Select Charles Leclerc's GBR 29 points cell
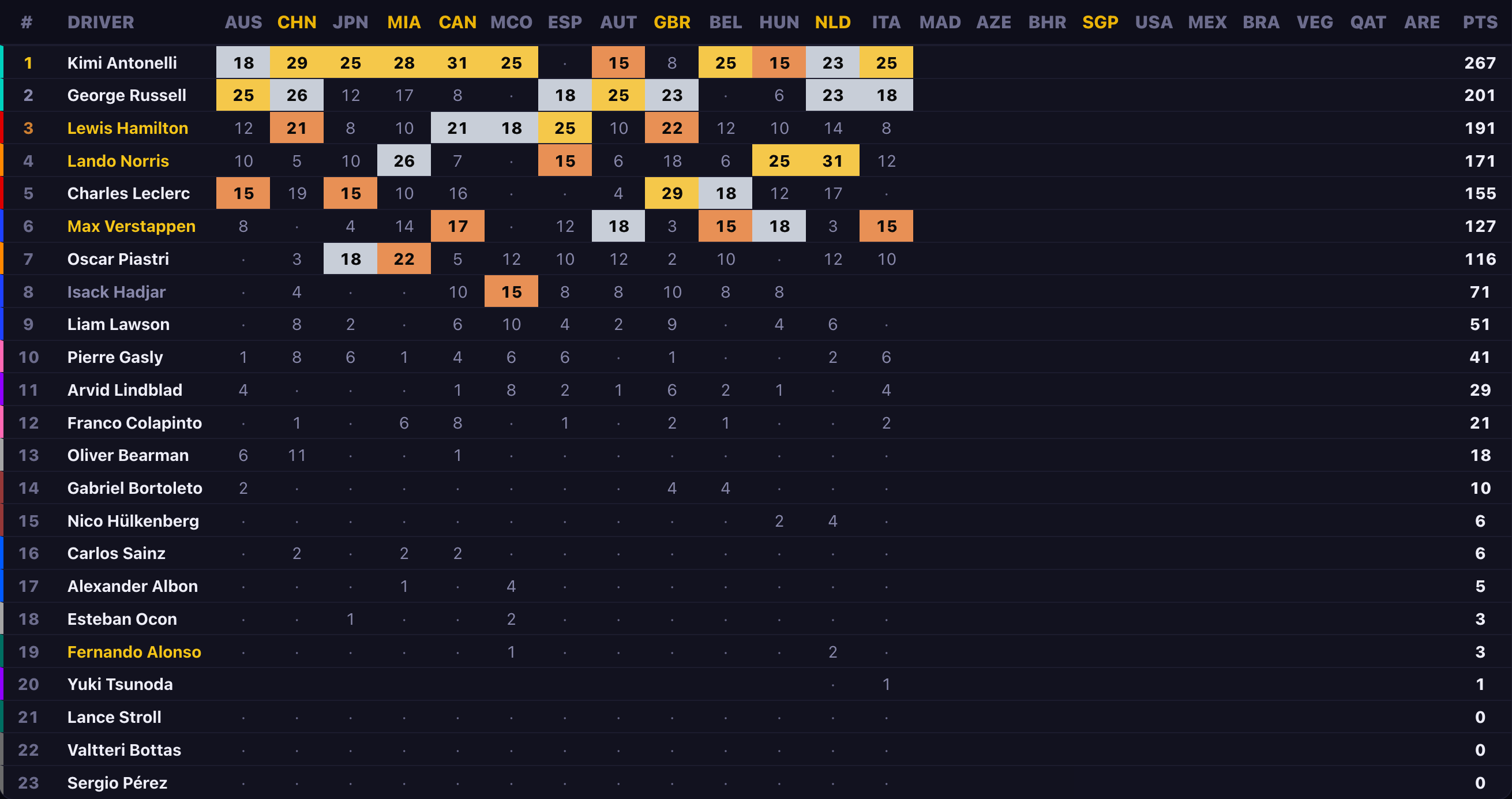The height and width of the screenshot is (799, 1512). point(671,193)
